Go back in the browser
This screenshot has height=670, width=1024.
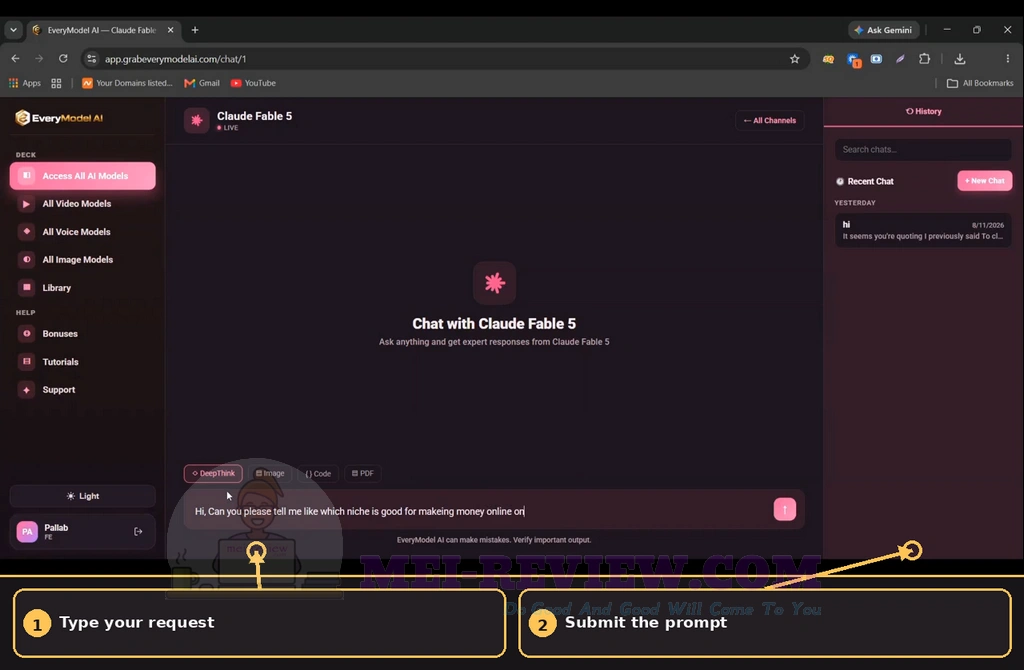[x=16, y=59]
